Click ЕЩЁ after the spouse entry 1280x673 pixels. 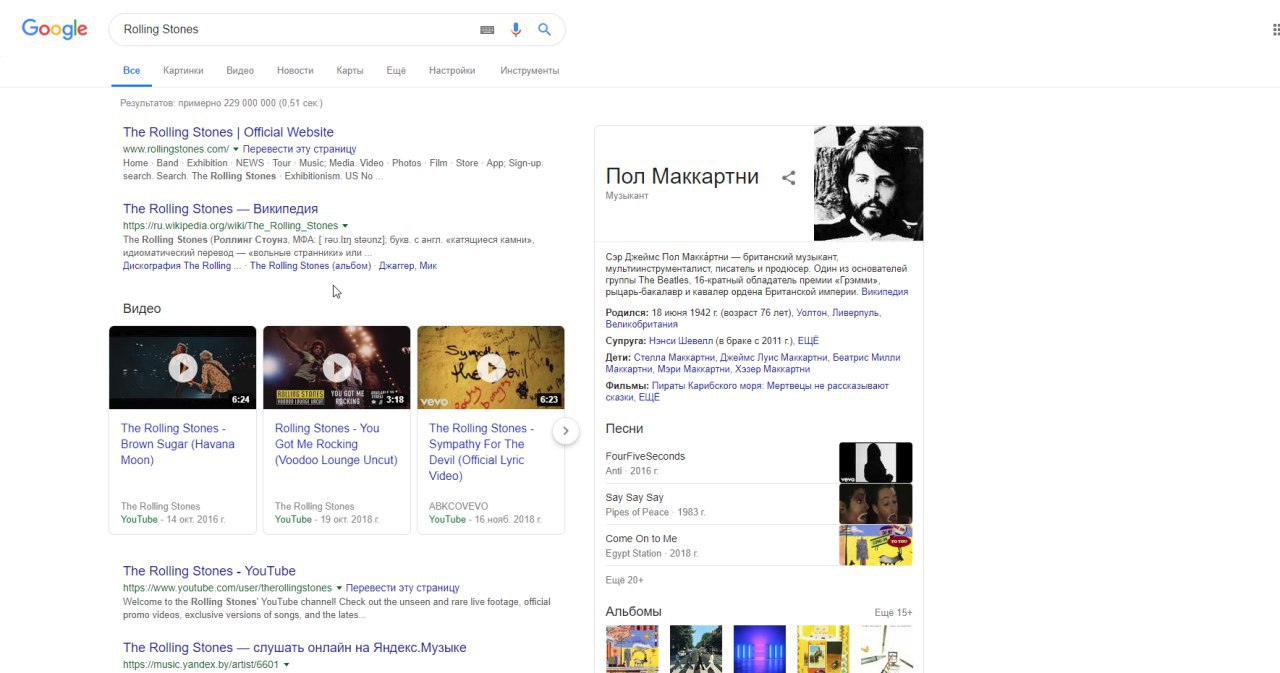coord(808,341)
